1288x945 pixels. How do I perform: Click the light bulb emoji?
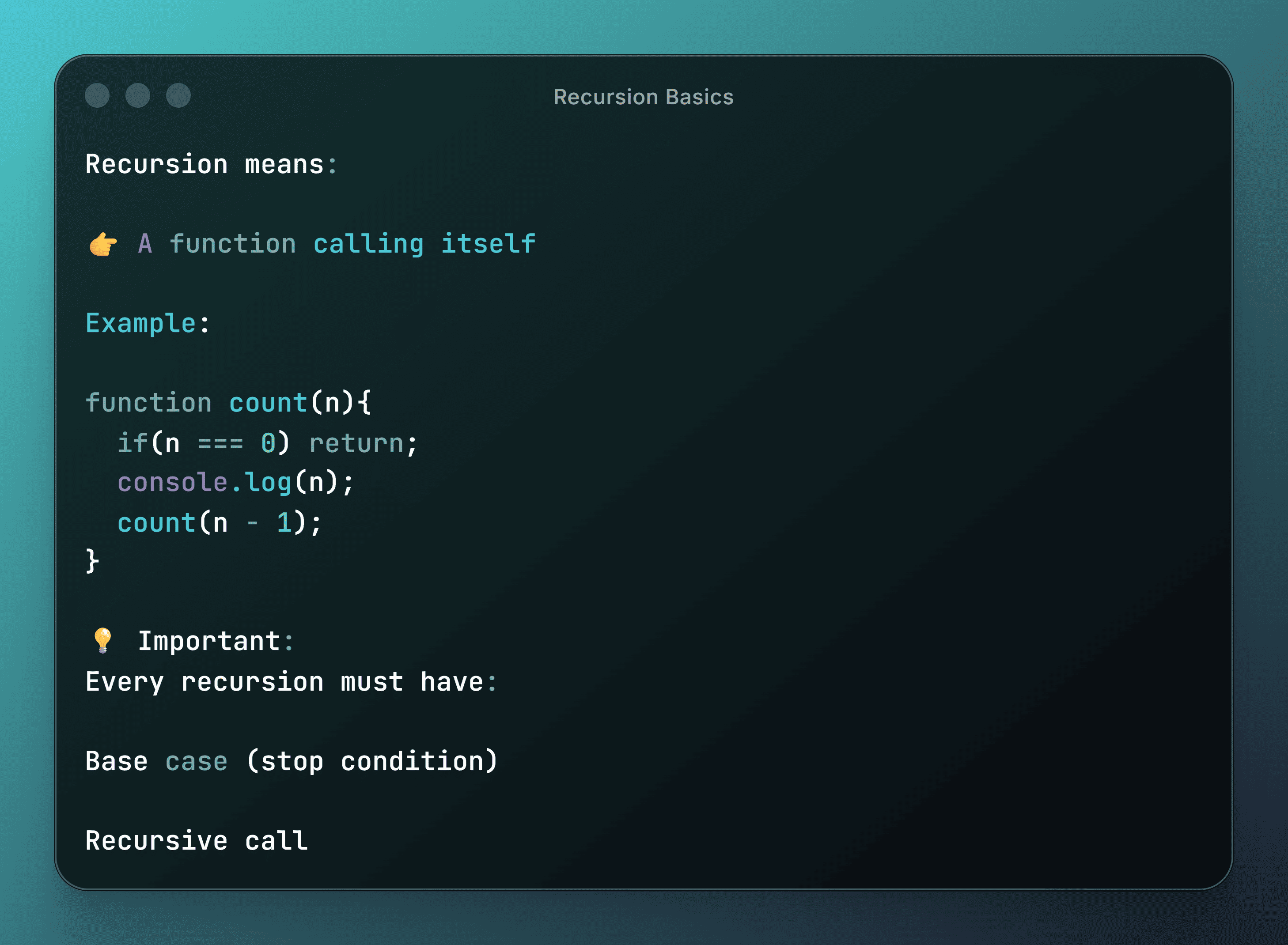[103, 640]
